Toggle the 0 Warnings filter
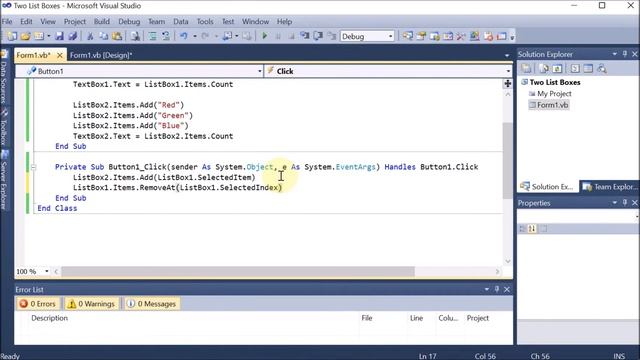The width and height of the screenshot is (640, 360). point(91,304)
